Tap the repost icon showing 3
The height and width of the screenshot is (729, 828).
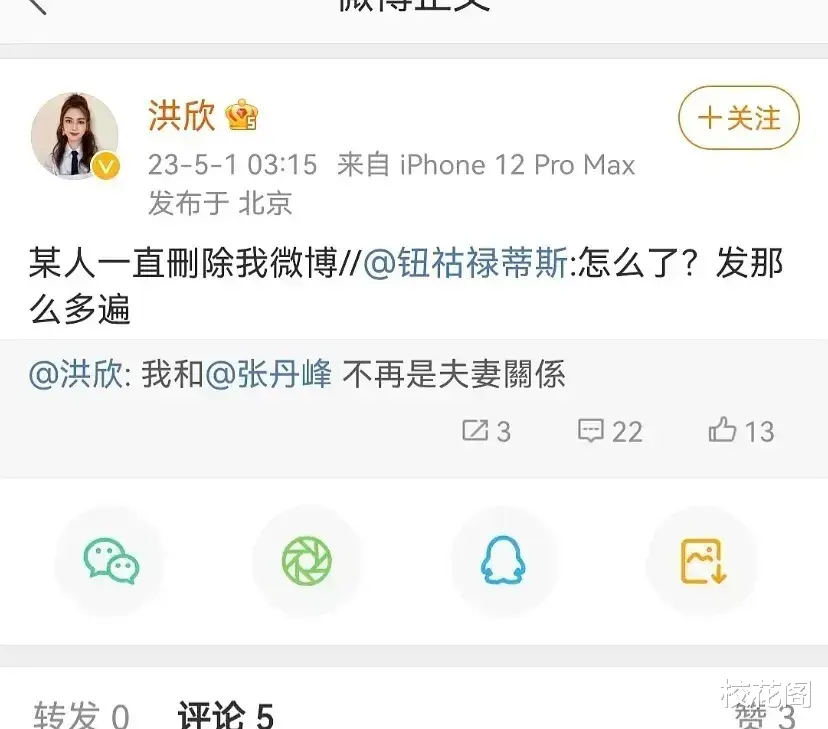[x=486, y=431]
